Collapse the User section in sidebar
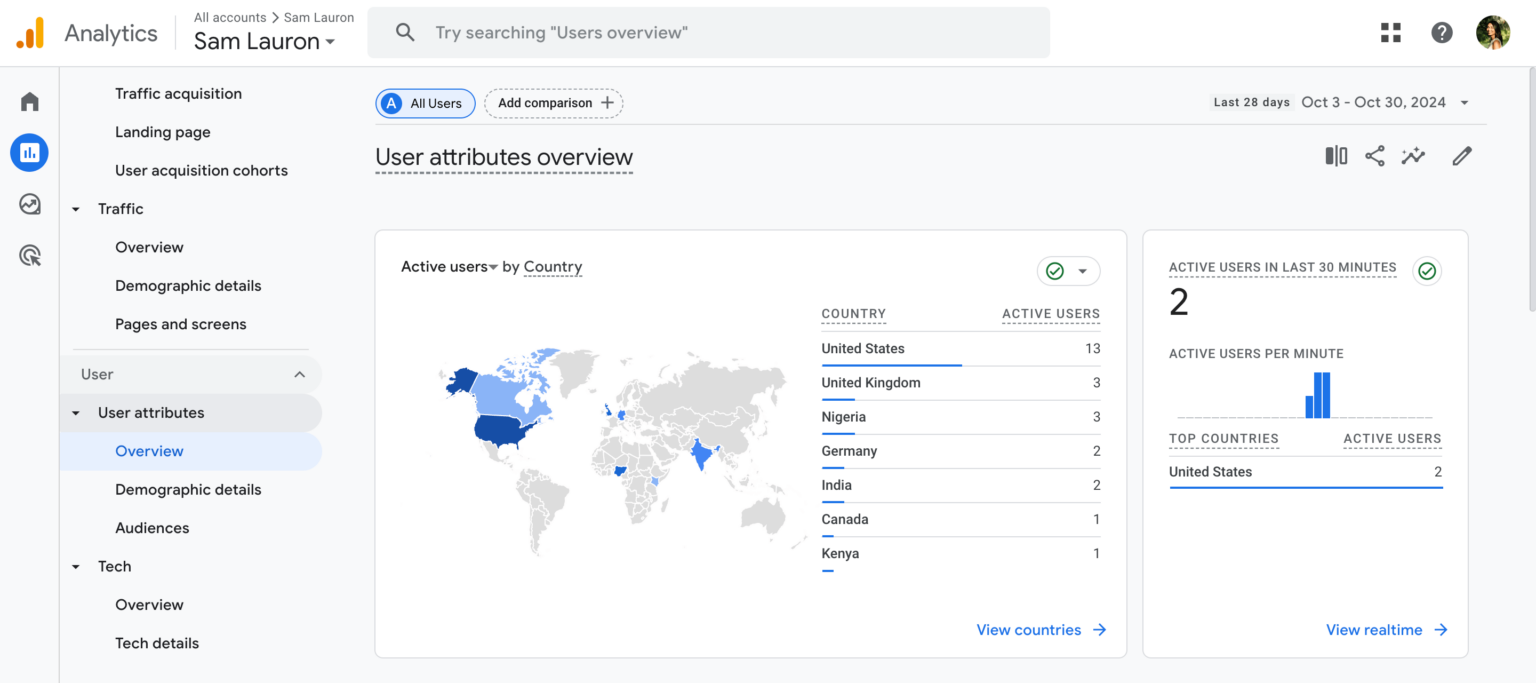Image resolution: width=1536 pixels, height=683 pixels. (299, 373)
